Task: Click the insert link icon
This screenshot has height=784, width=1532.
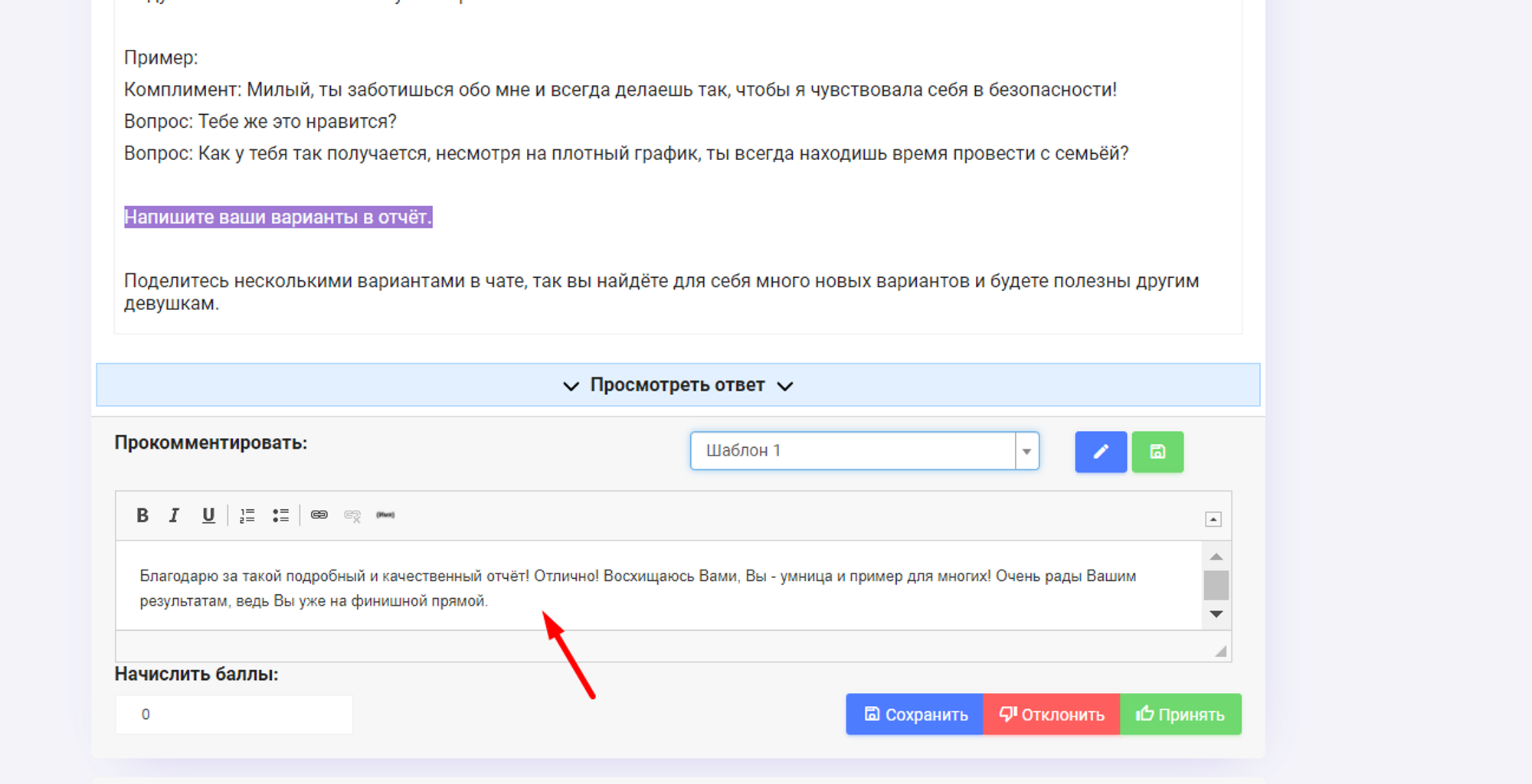Action: (x=319, y=515)
